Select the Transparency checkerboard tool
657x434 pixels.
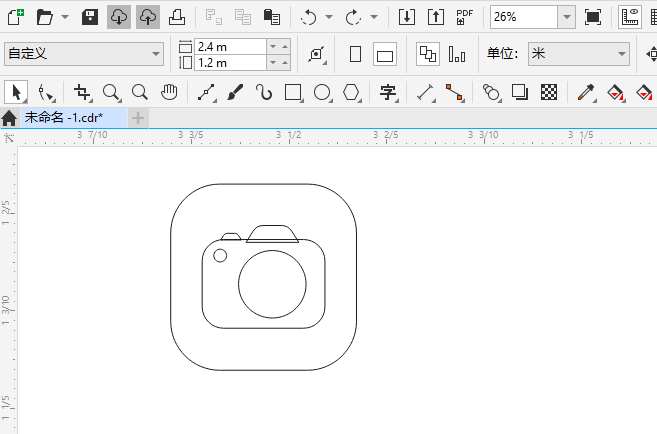(x=549, y=92)
